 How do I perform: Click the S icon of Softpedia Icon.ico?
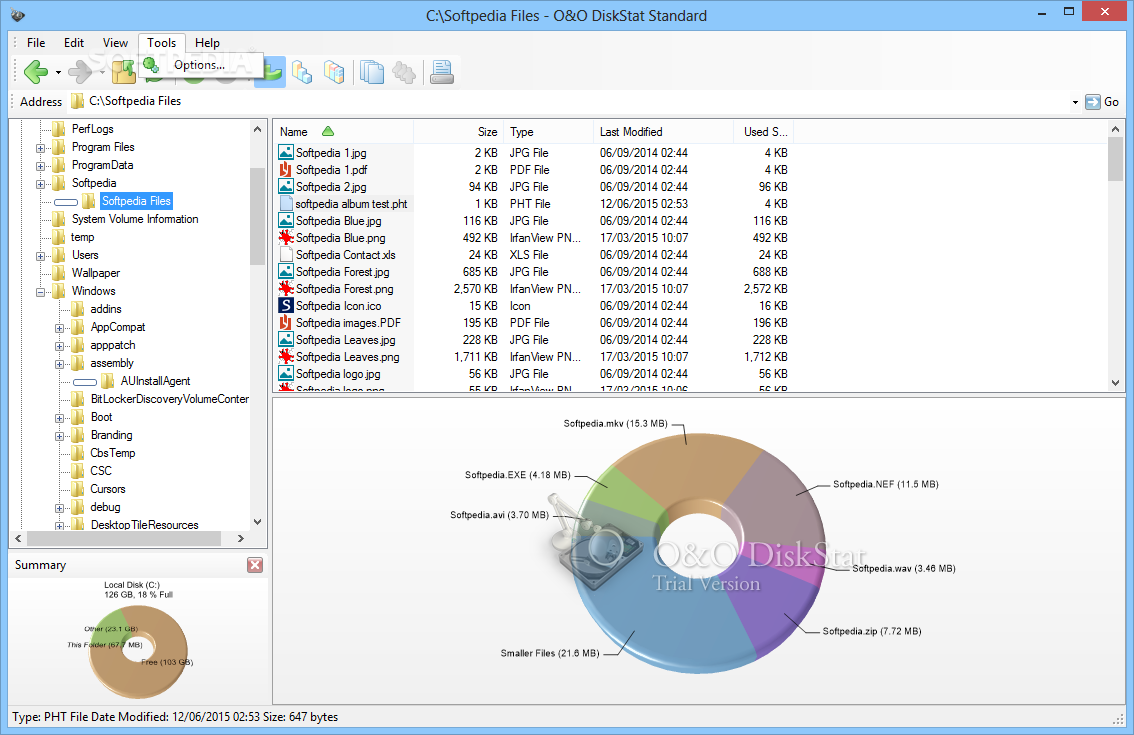click(x=286, y=305)
